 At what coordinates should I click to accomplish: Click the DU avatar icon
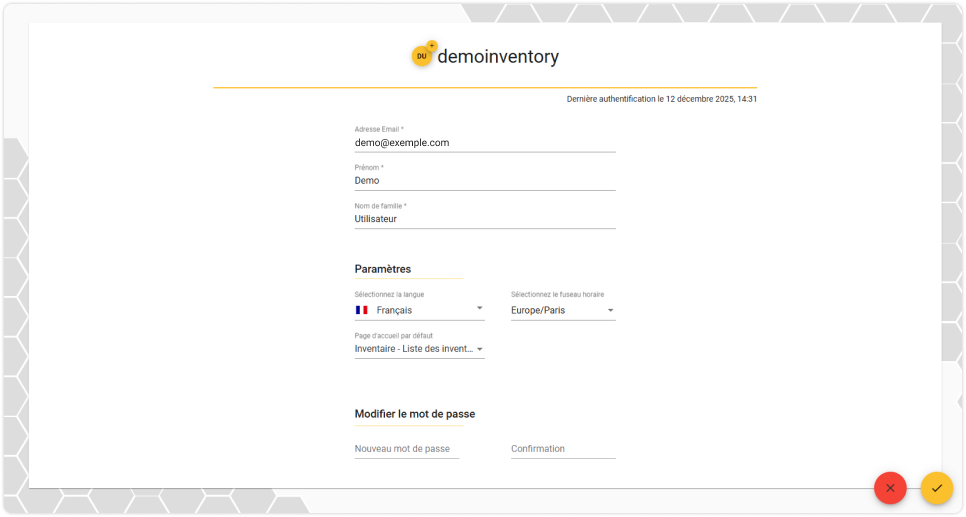(x=421, y=57)
